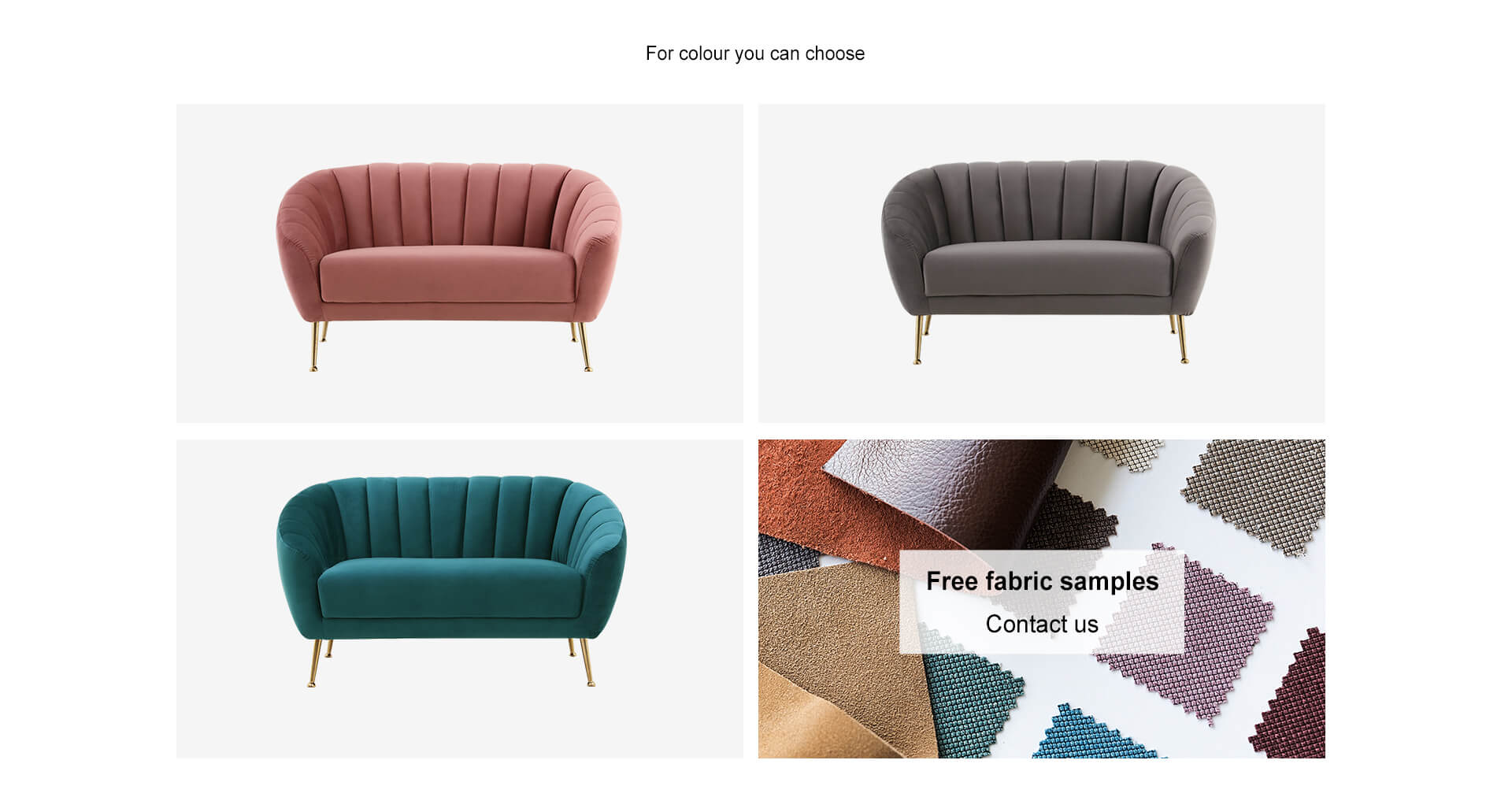Click the teal sofa's channel-tufted backrest
This screenshot has height=786, width=1512.
coord(452,517)
